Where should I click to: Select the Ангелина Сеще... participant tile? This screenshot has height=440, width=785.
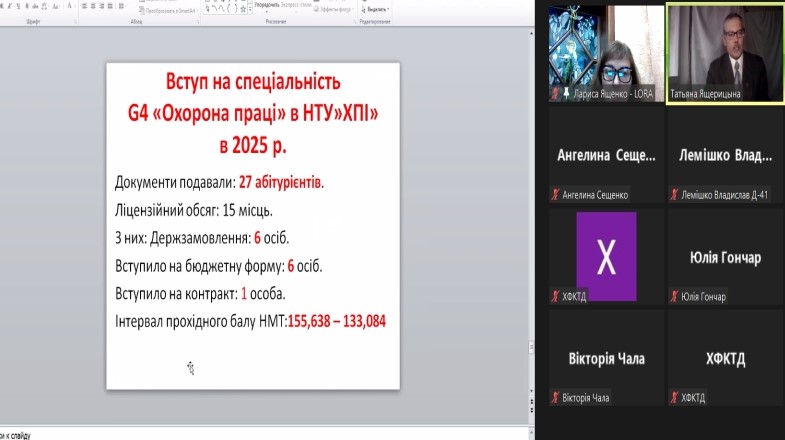tap(606, 155)
